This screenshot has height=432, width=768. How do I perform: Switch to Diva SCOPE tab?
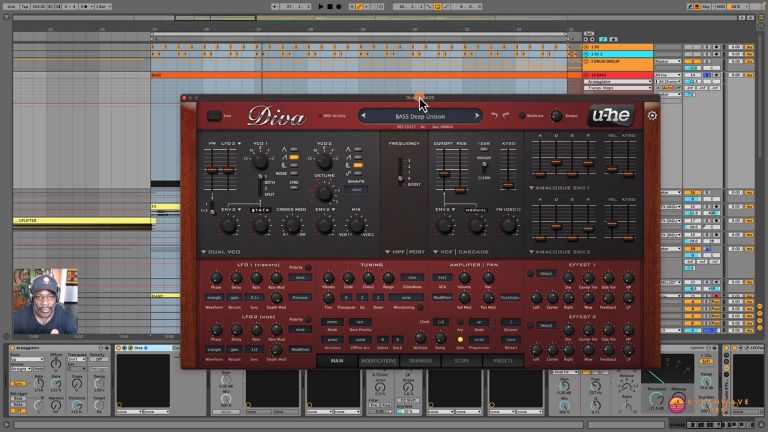(x=461, y=361)
